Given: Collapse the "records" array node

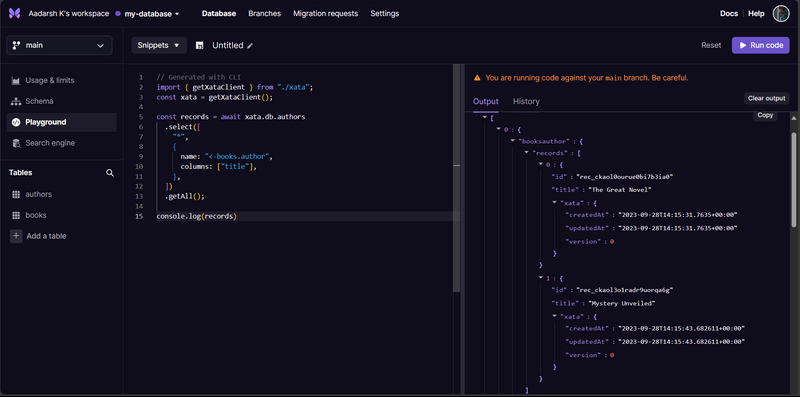Looking at the screenshot, I should 527,153.
